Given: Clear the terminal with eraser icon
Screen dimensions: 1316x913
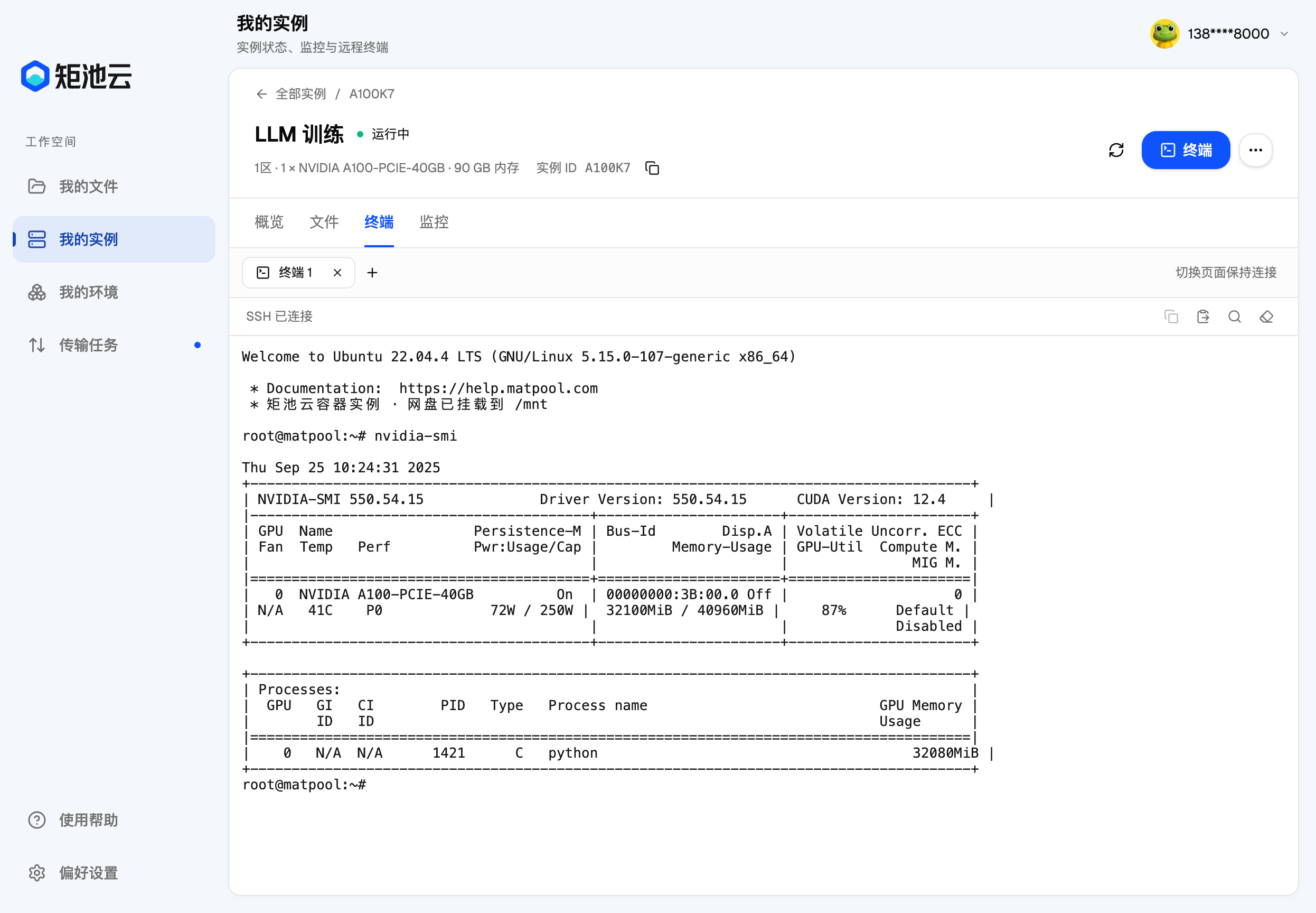Looking at the screenshot, I should coord(1266,316).
